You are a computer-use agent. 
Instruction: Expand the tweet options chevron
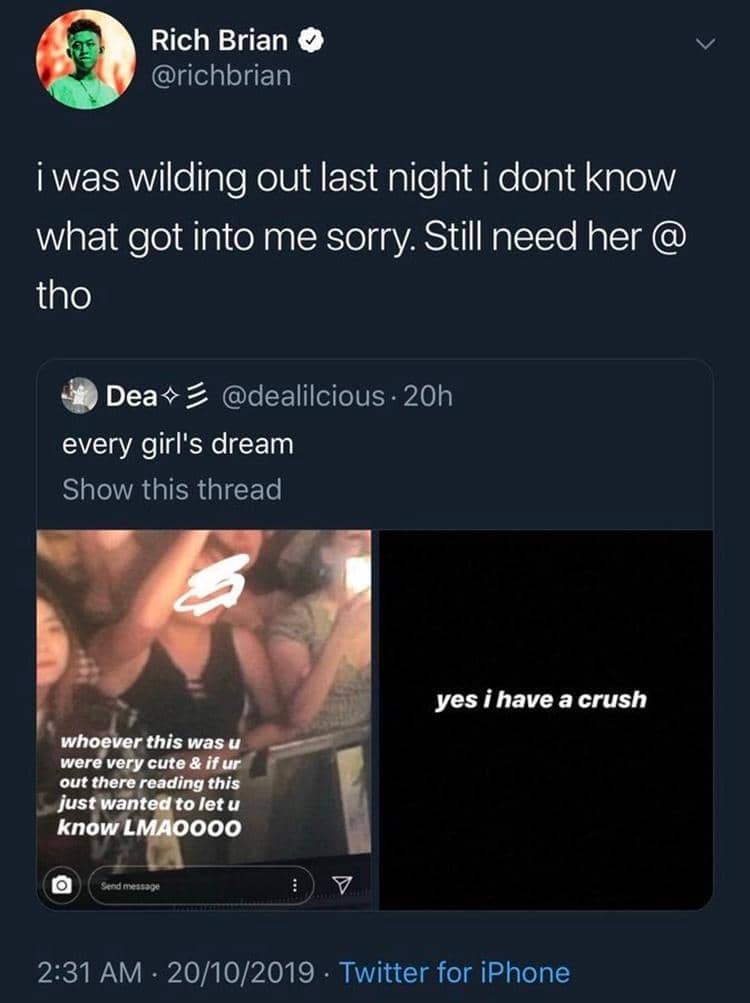click(x=705, y=44)
